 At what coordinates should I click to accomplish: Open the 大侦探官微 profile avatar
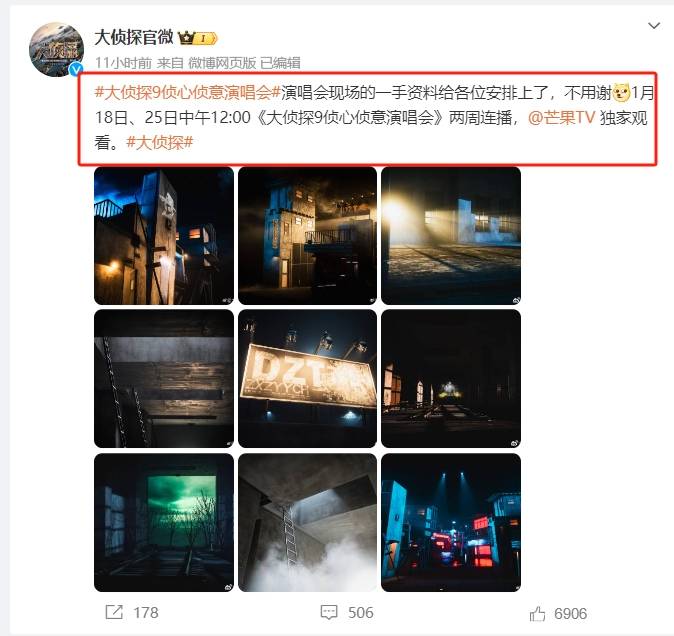click(x=56, y=49)
